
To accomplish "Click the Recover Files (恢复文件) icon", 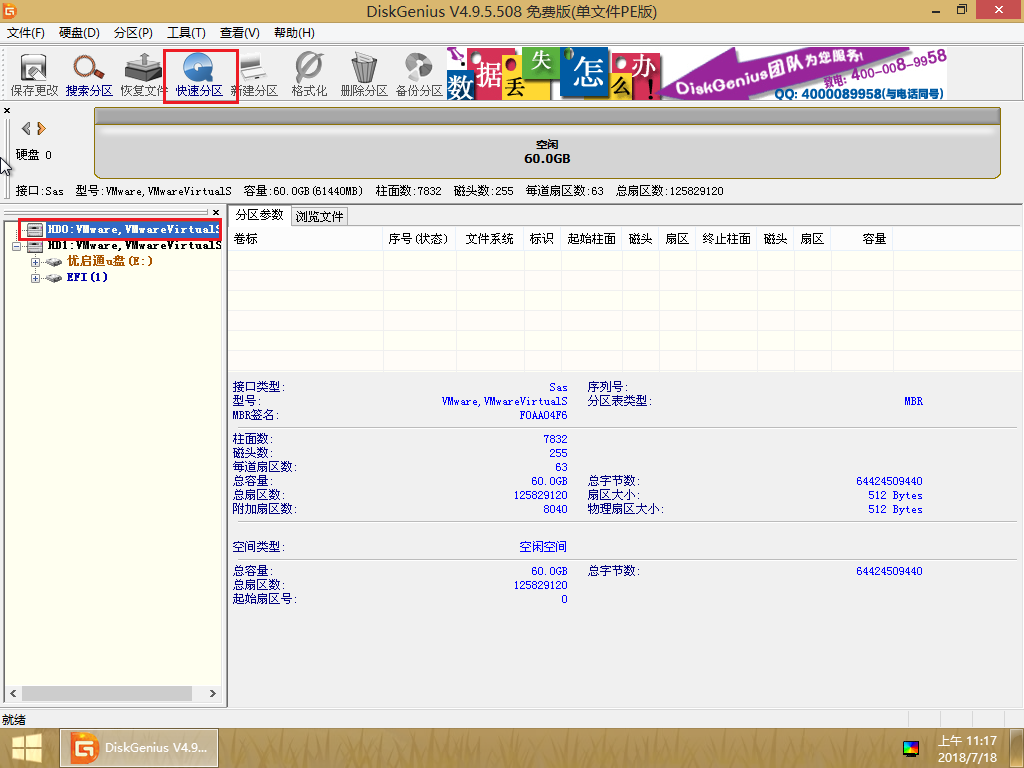I will click(x=144, y=74).
